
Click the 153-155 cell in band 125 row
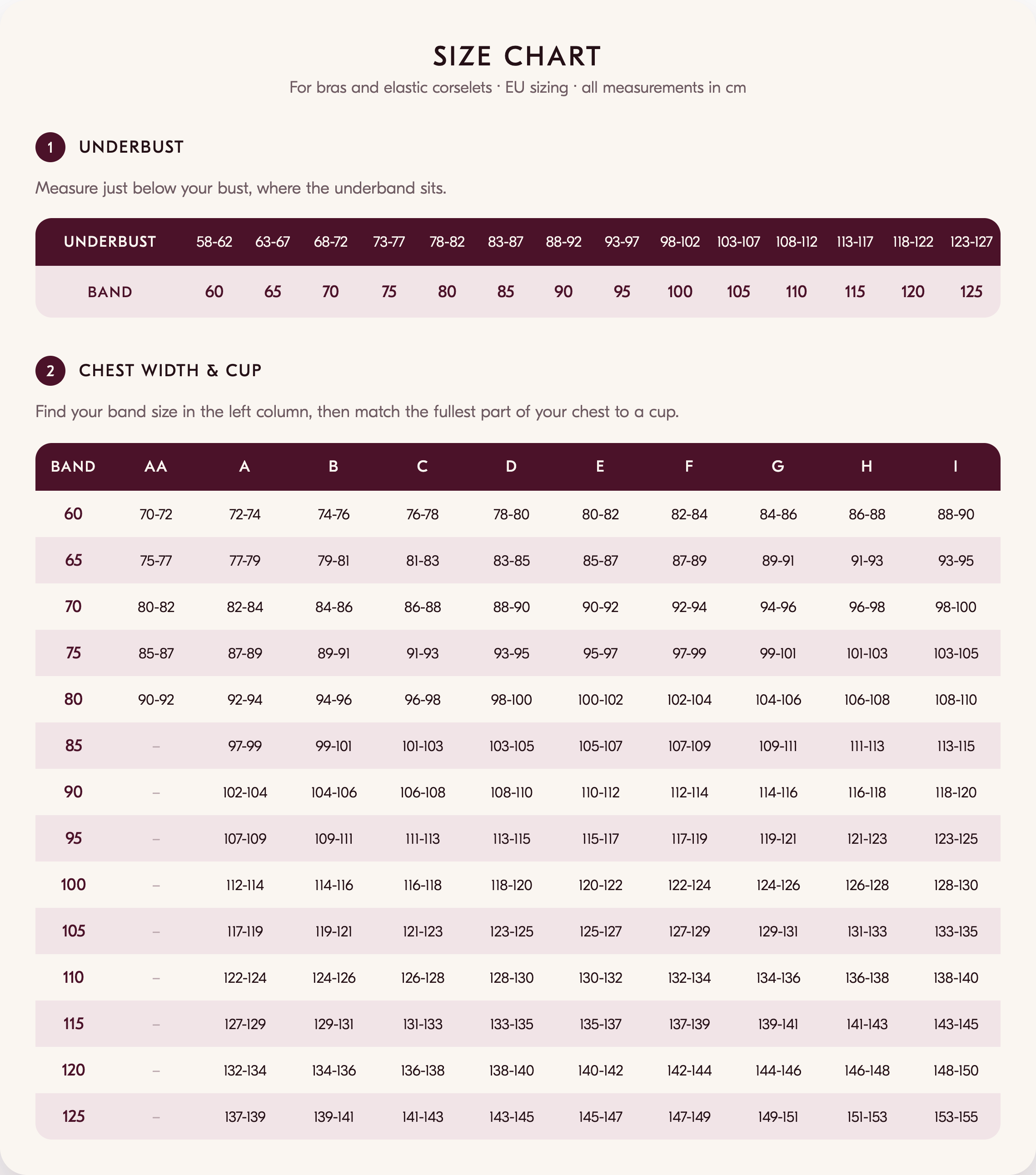pyautogui.click(x=956, y=1117)
